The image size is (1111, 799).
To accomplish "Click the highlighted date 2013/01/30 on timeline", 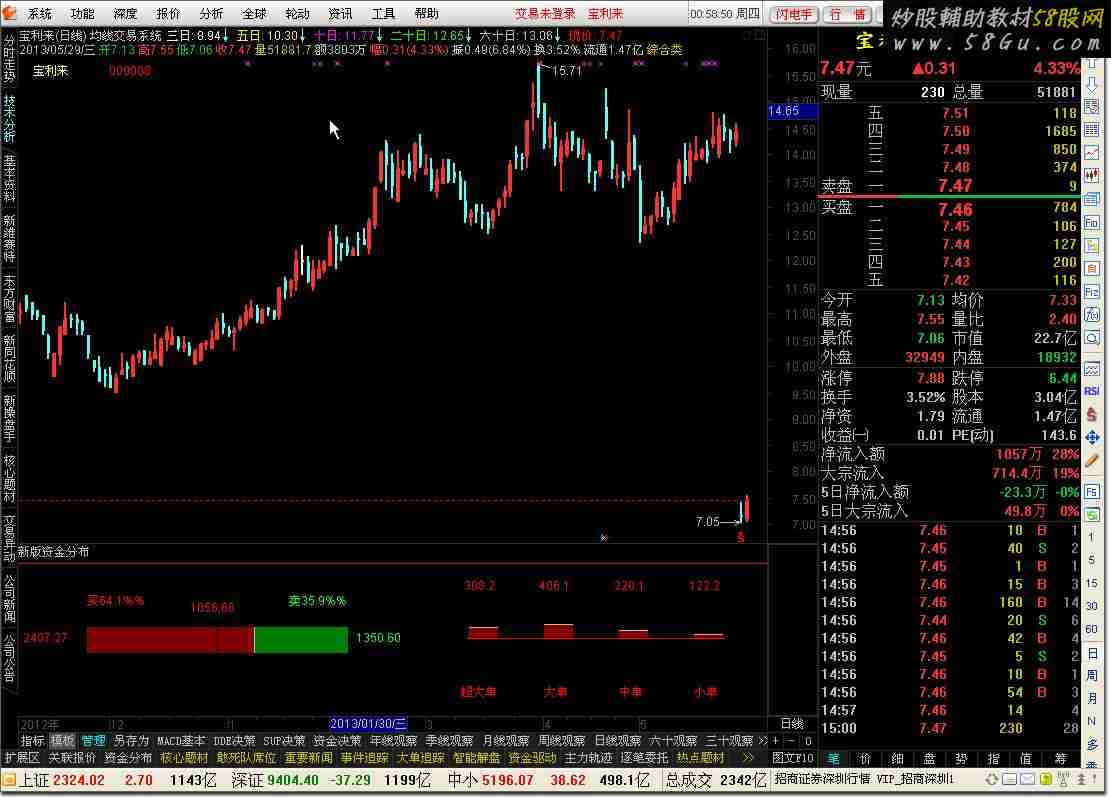I will 368,723.
